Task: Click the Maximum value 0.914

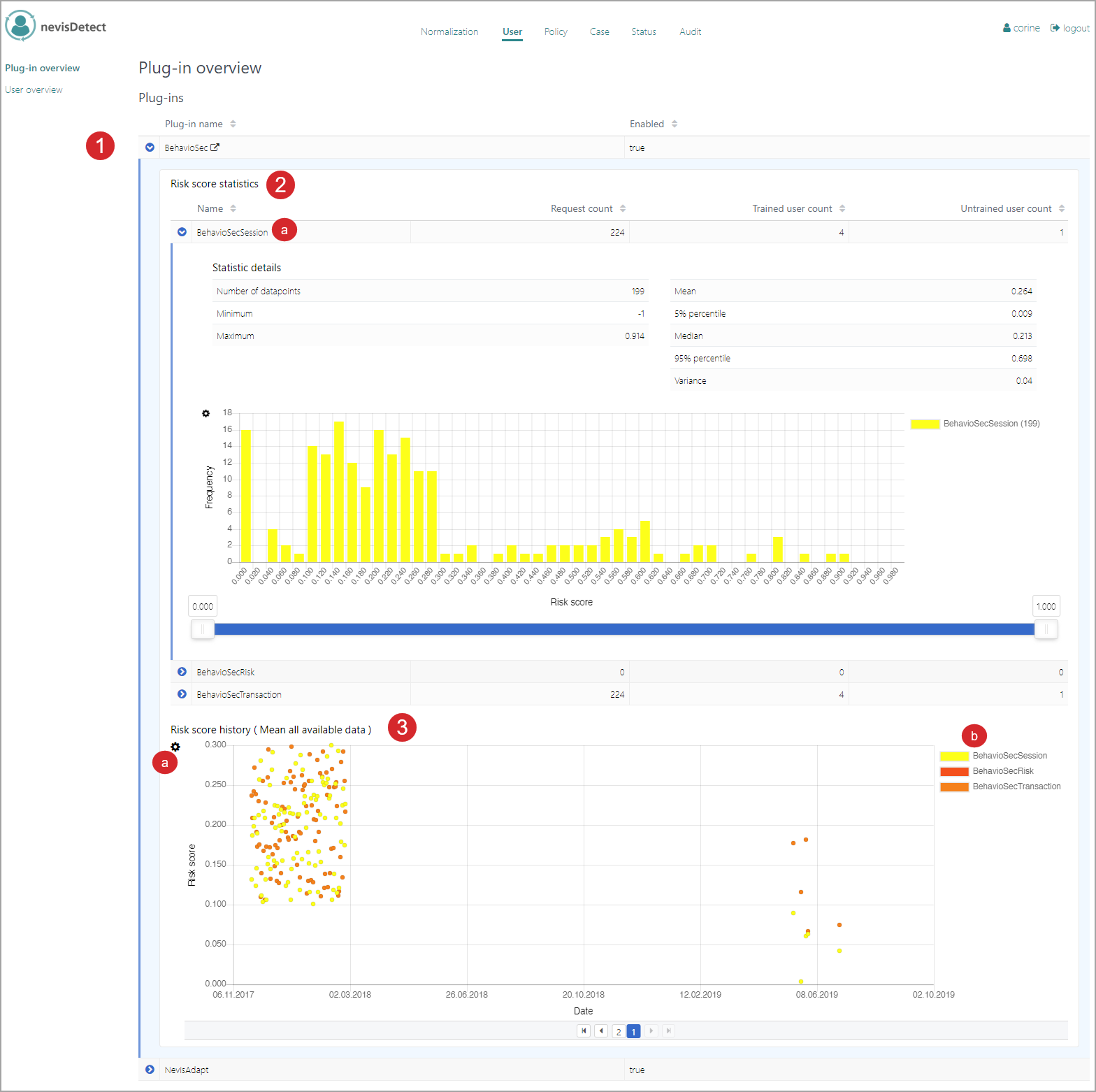Action: coord(635,336)
